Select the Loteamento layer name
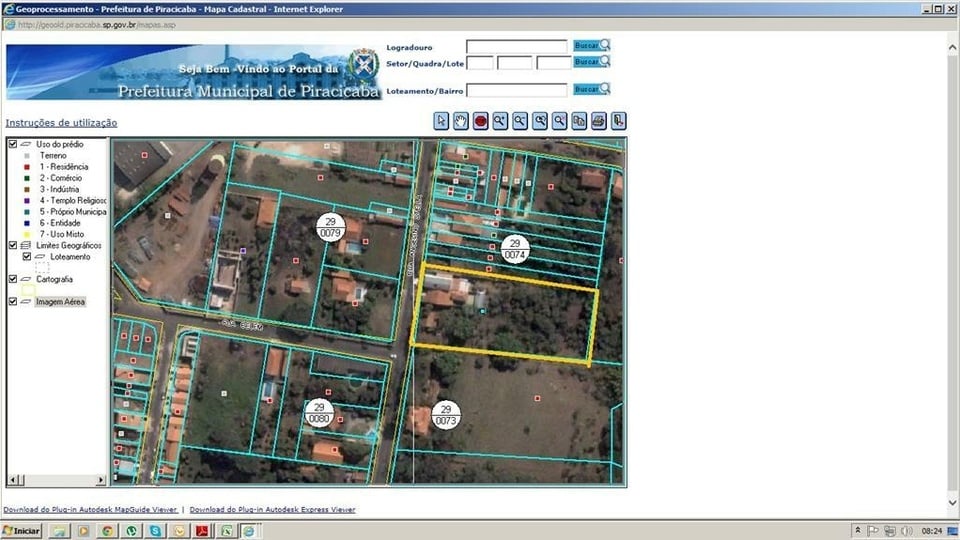Image resolution: width=960 pixels, height=540 pixels. (x=70, y=257)
